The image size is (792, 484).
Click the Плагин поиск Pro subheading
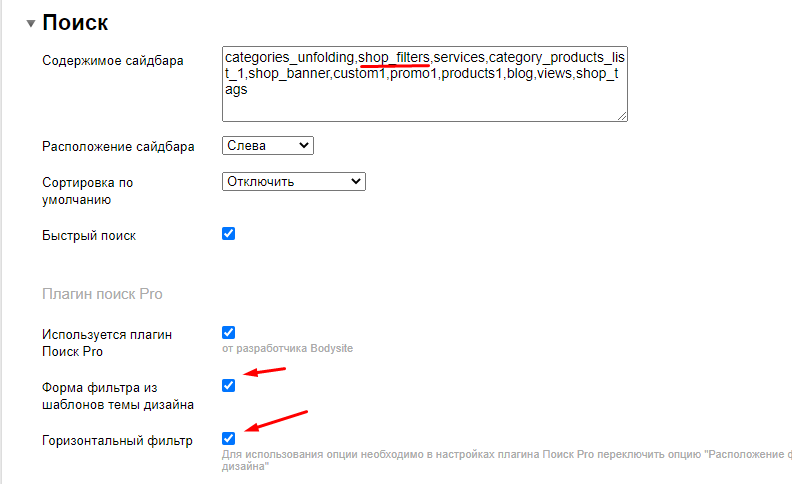pos(102,294)
